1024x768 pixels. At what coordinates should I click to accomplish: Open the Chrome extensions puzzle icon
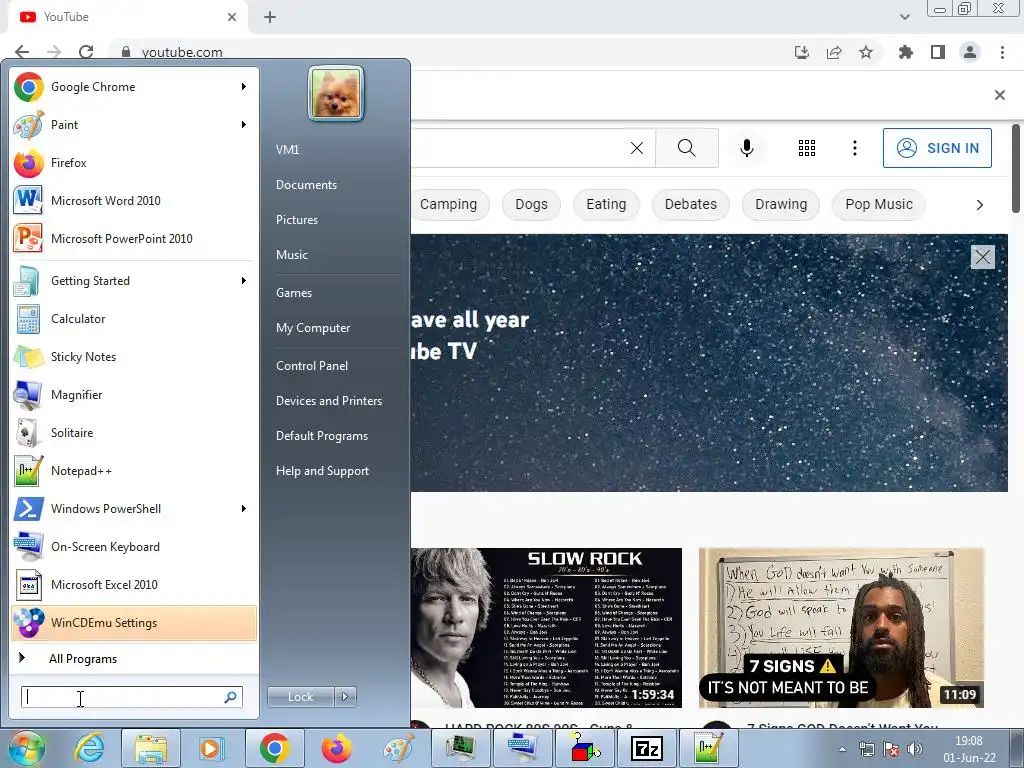click(x=905, y=52)
